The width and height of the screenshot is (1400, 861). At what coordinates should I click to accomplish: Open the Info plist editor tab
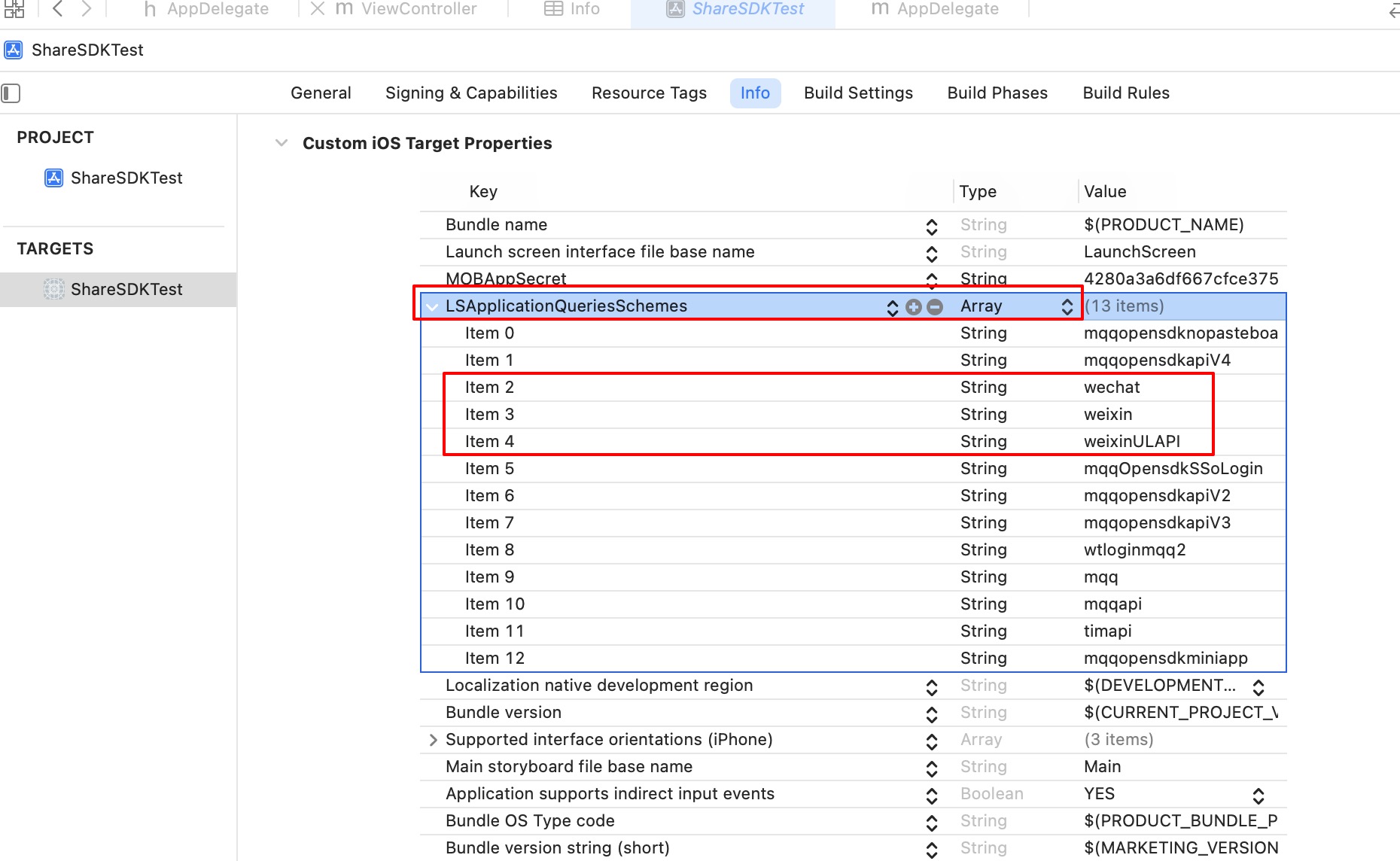[x=572, y=9]
